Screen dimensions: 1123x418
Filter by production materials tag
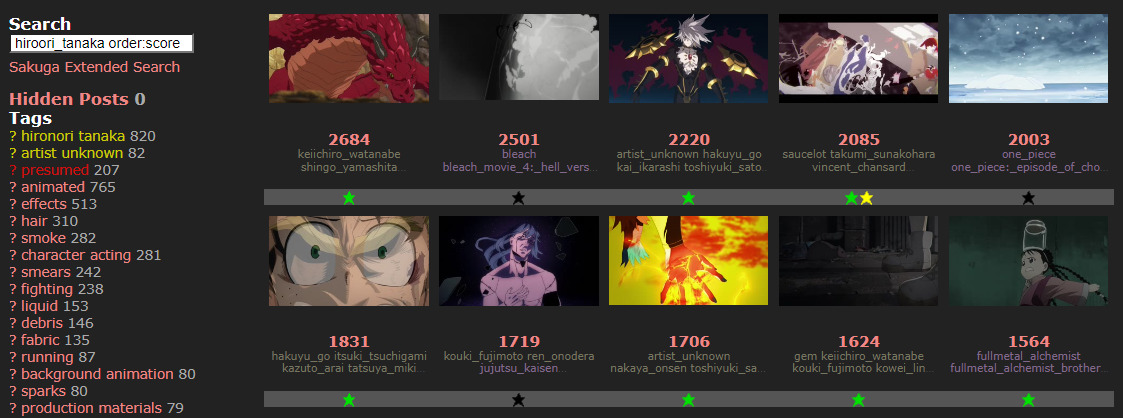[91, 409]
